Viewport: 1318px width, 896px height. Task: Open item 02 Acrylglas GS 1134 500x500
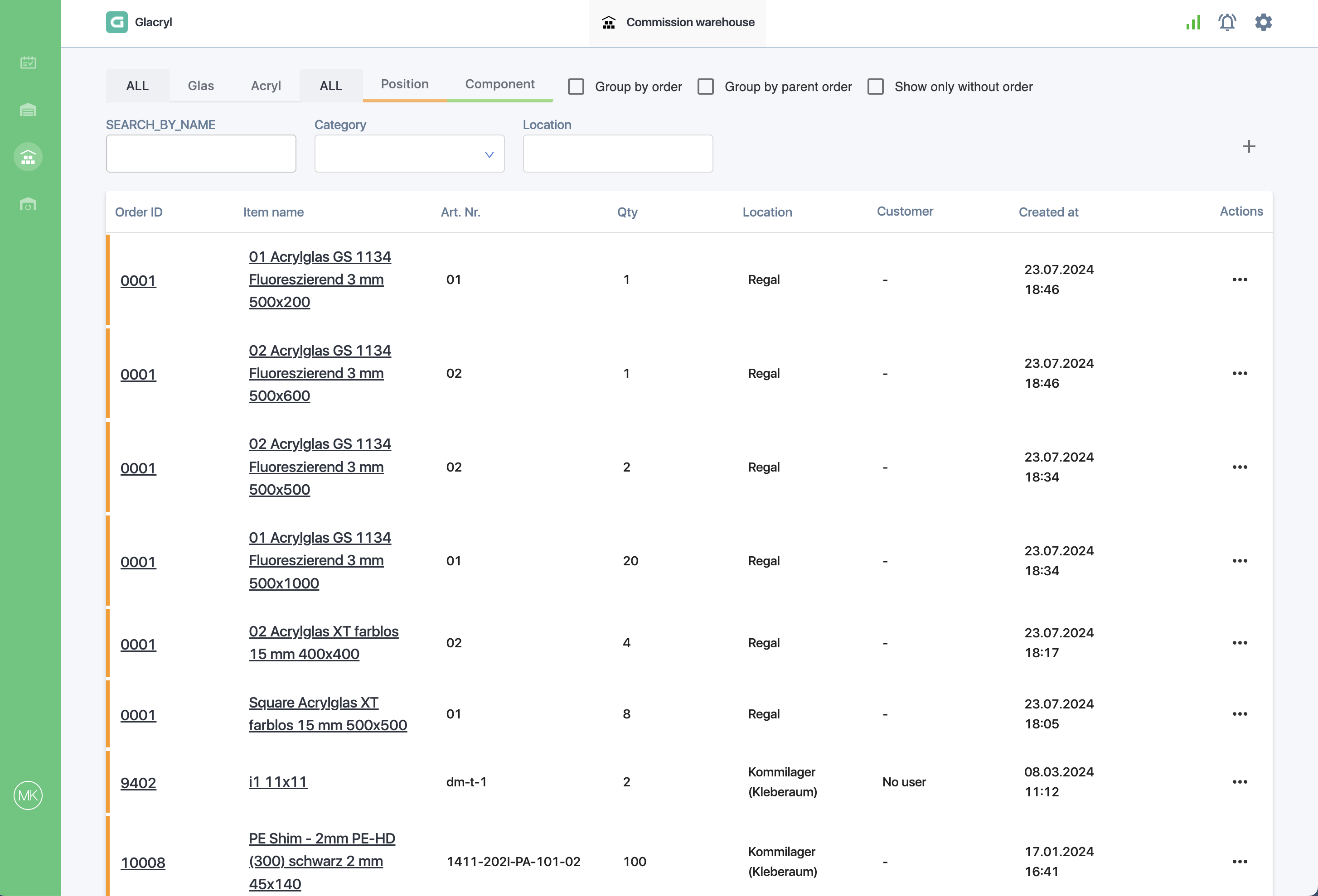(320, 467)
